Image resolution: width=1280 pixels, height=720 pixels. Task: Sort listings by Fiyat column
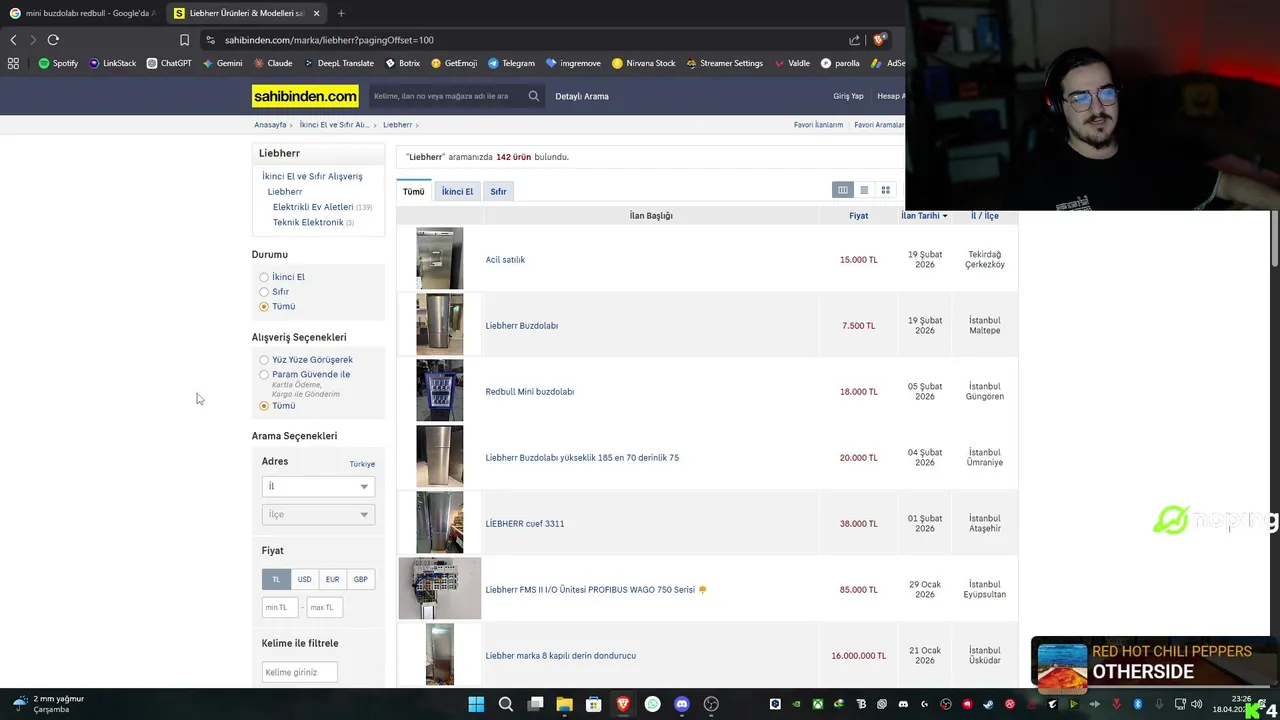click(x=859, y=216)
